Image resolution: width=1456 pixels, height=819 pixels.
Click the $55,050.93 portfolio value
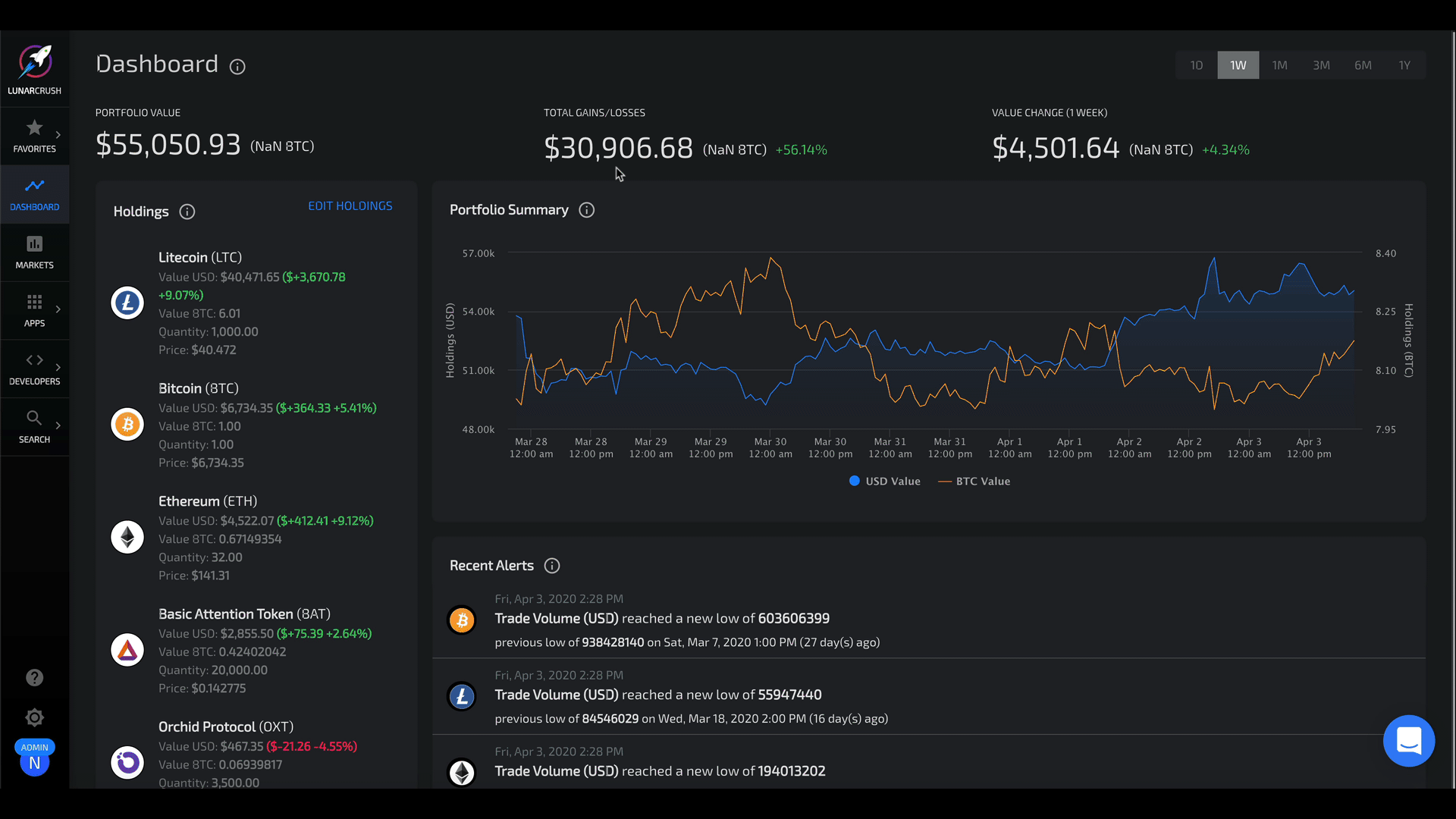click(168, 145)
